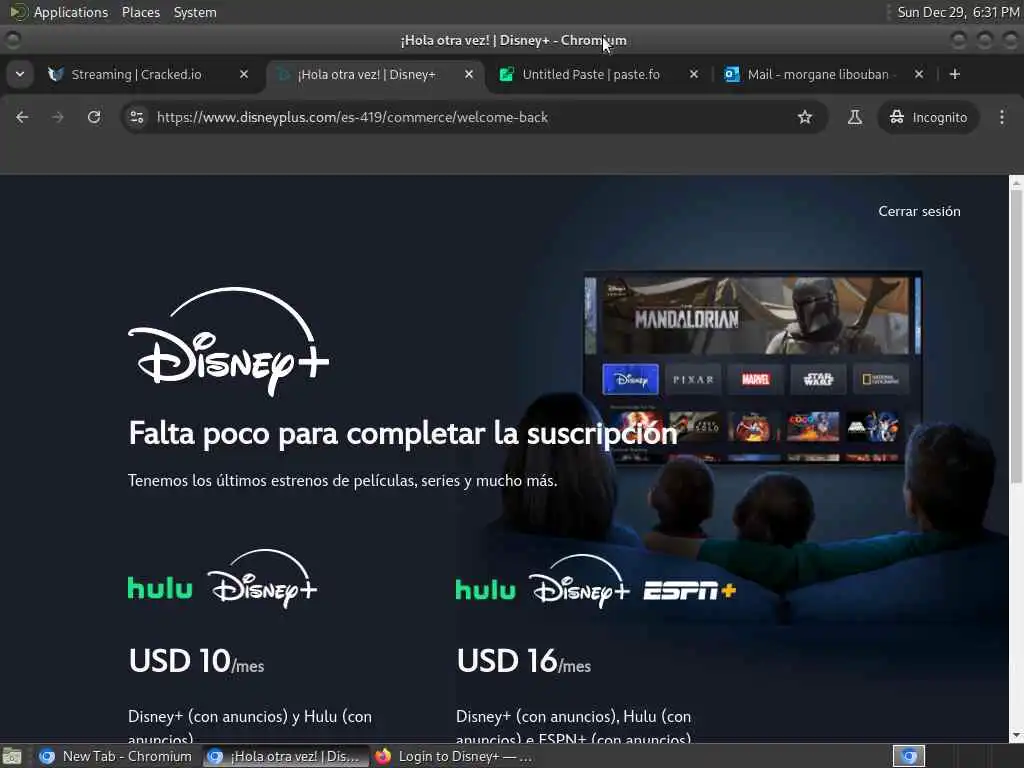Close the Streaming | Cracked.io tab
The image size is (1024, 768).
tap(244, 74)
